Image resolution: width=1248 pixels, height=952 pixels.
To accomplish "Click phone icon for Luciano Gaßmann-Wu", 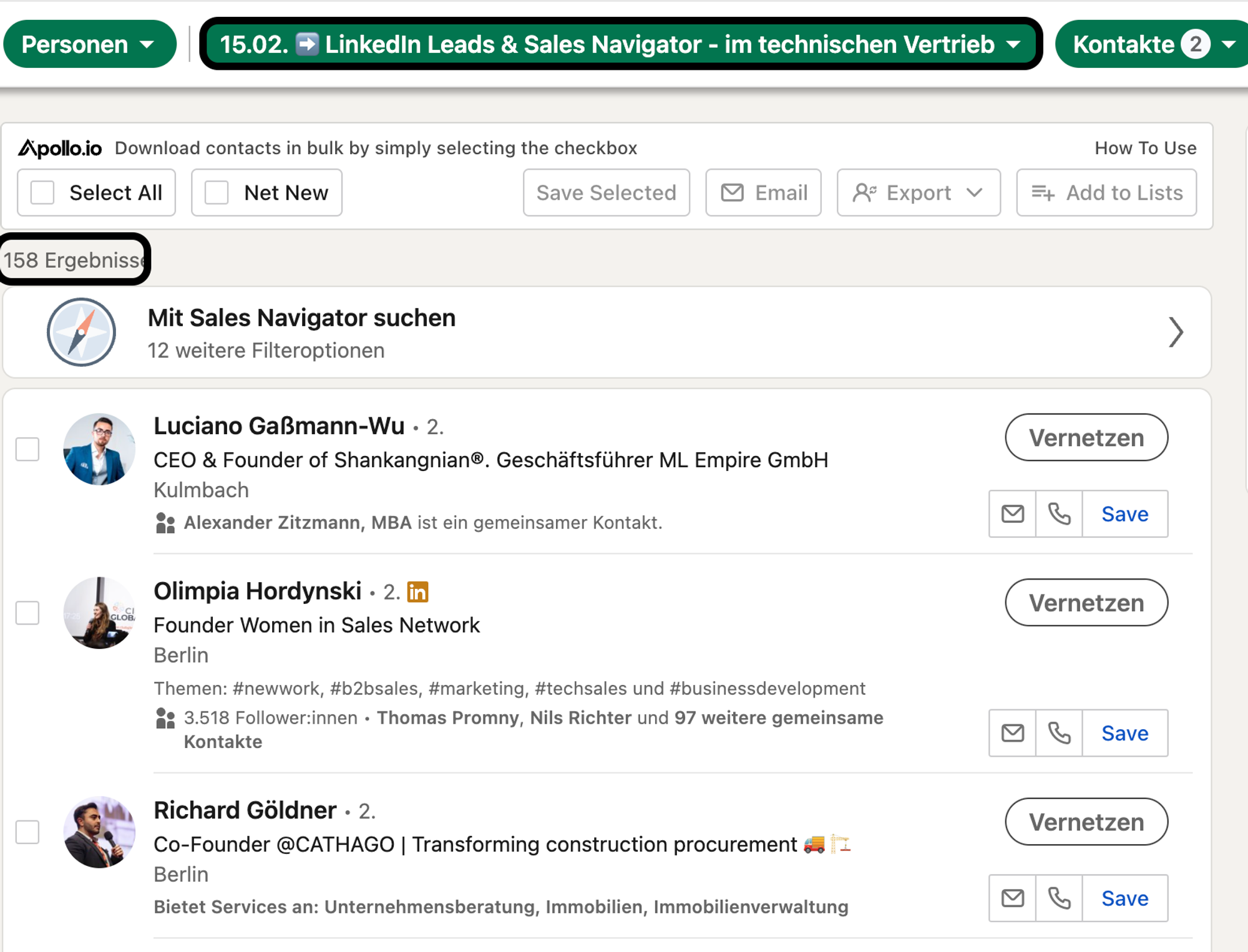I will point(1059,514).
